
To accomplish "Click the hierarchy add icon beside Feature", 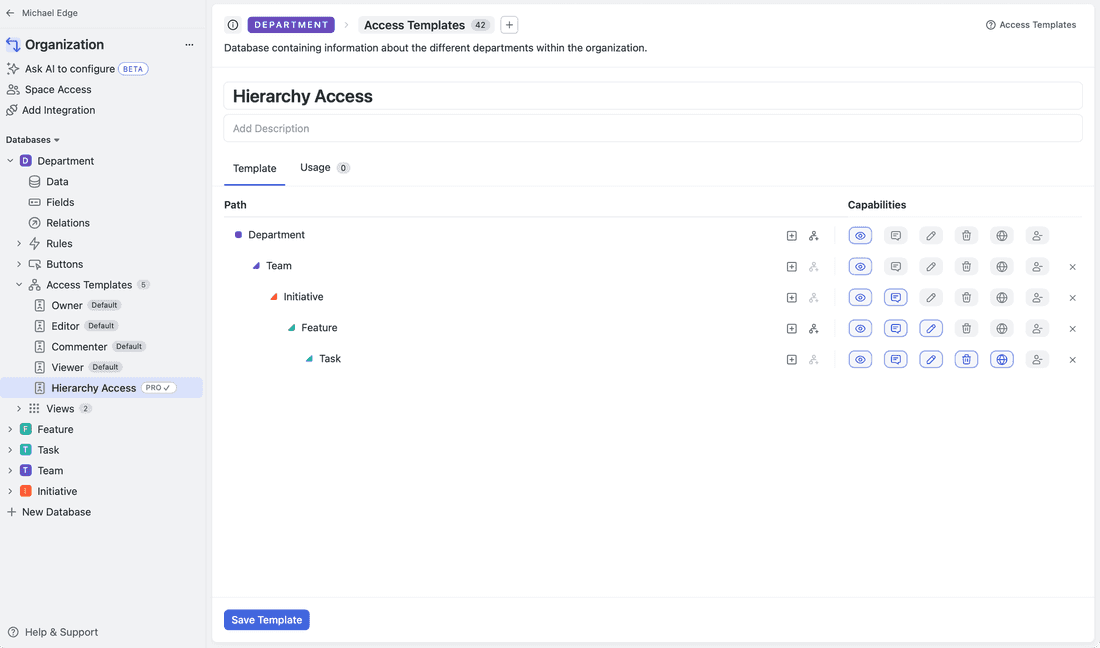I will [x=813, y=327].
